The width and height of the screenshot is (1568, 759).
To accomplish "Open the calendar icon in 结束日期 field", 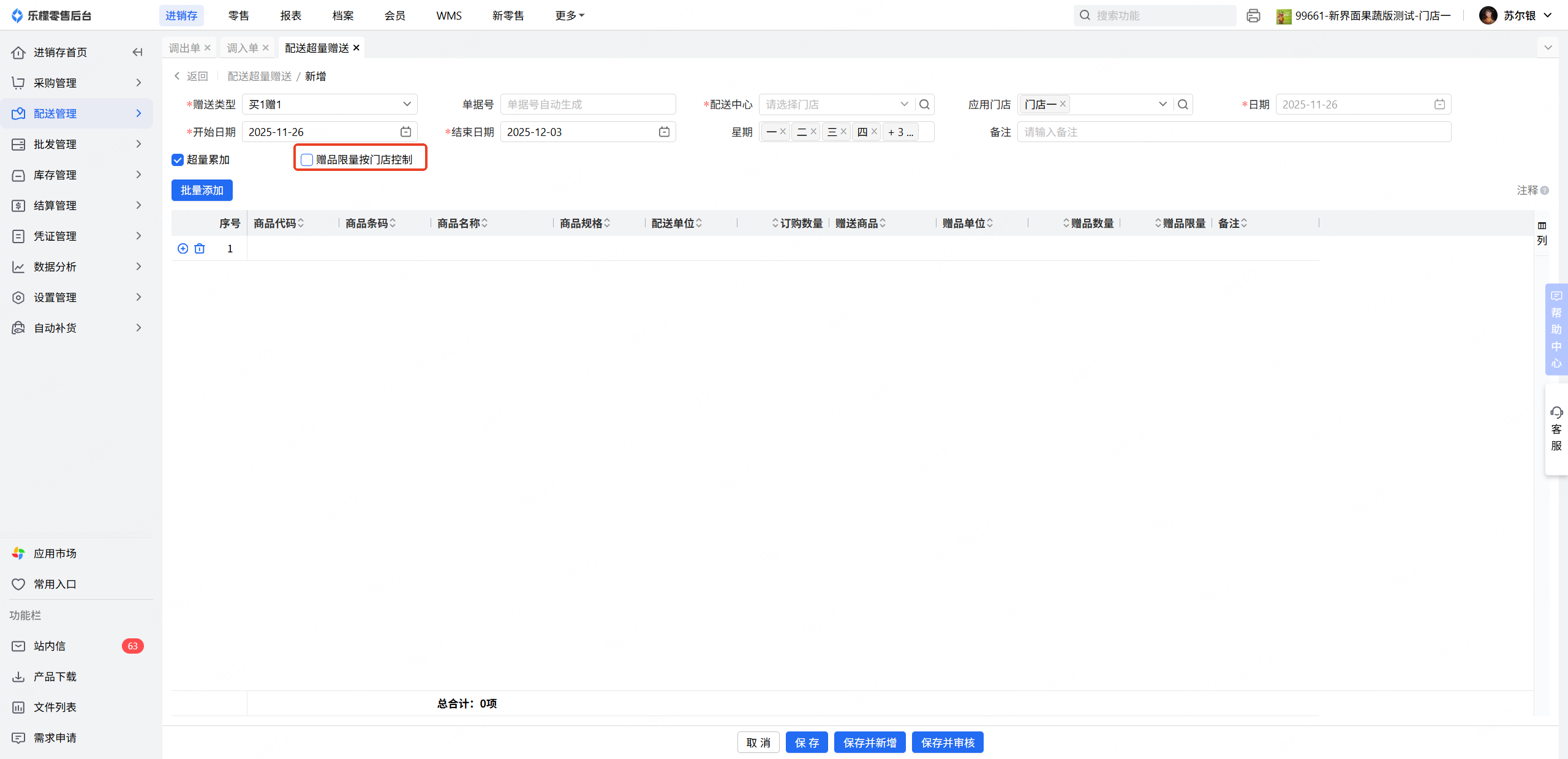I will click(664, 132).
